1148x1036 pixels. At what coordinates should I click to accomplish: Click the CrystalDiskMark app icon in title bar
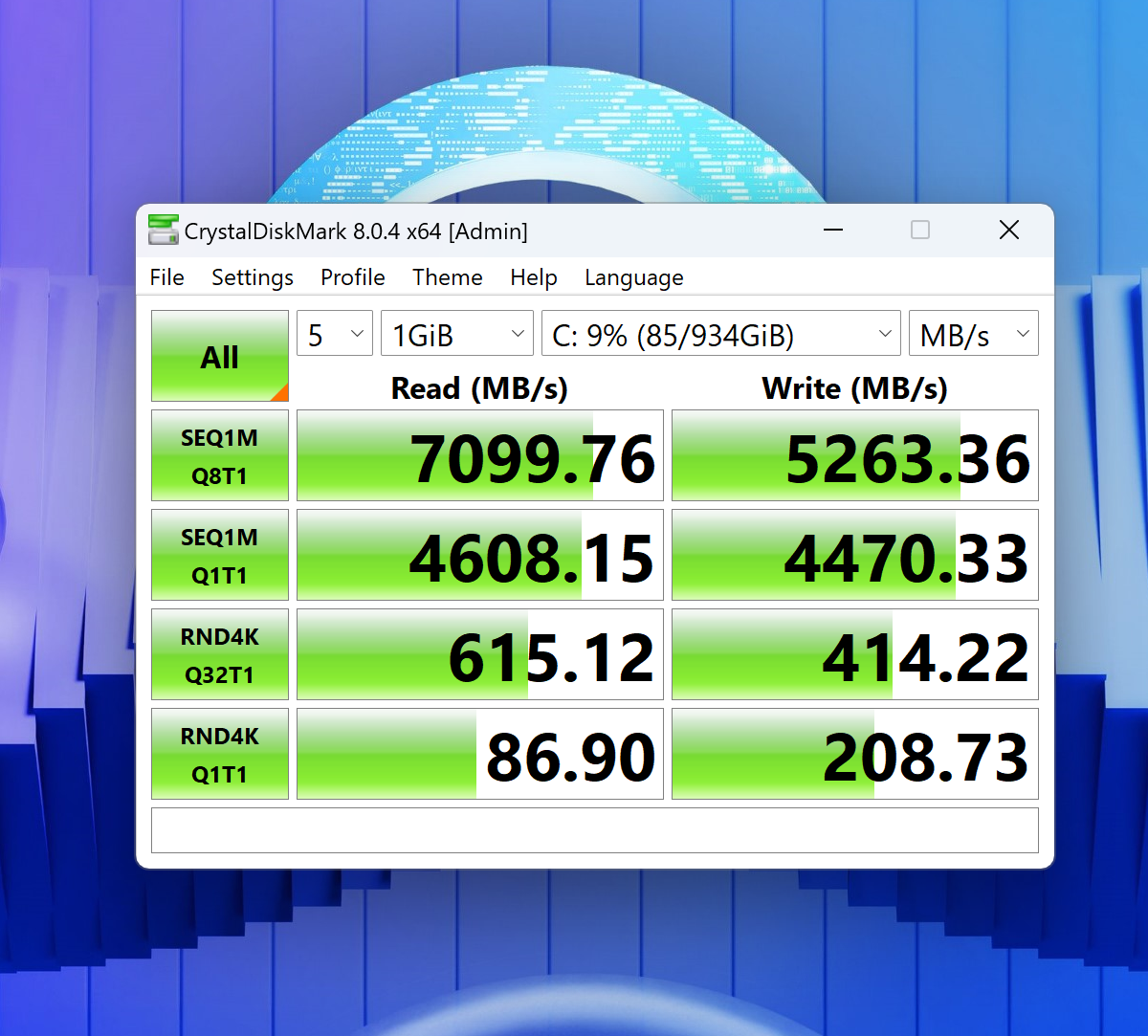[x=164, y=230]
